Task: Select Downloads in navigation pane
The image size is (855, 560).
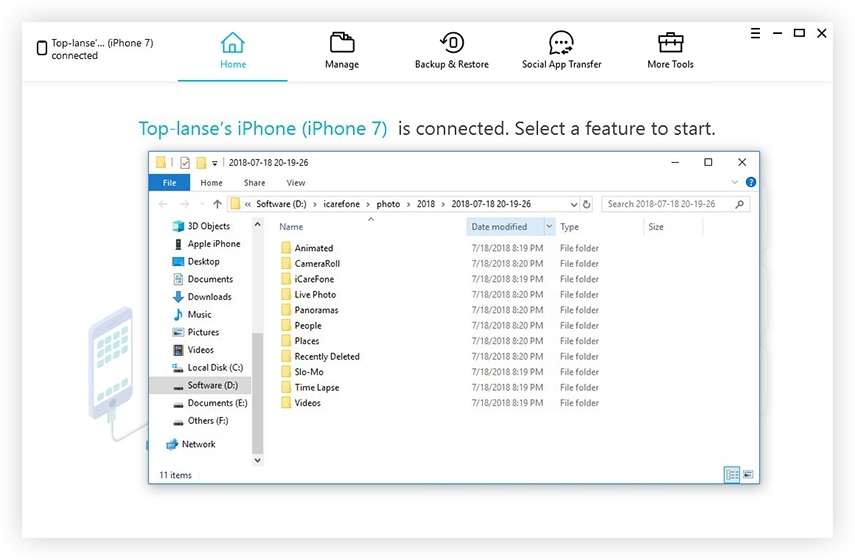Action: point(202,297)
